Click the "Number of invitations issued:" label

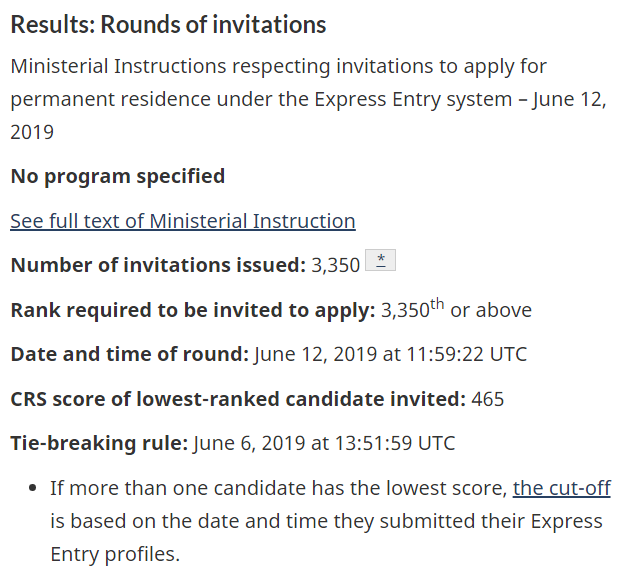157,265
